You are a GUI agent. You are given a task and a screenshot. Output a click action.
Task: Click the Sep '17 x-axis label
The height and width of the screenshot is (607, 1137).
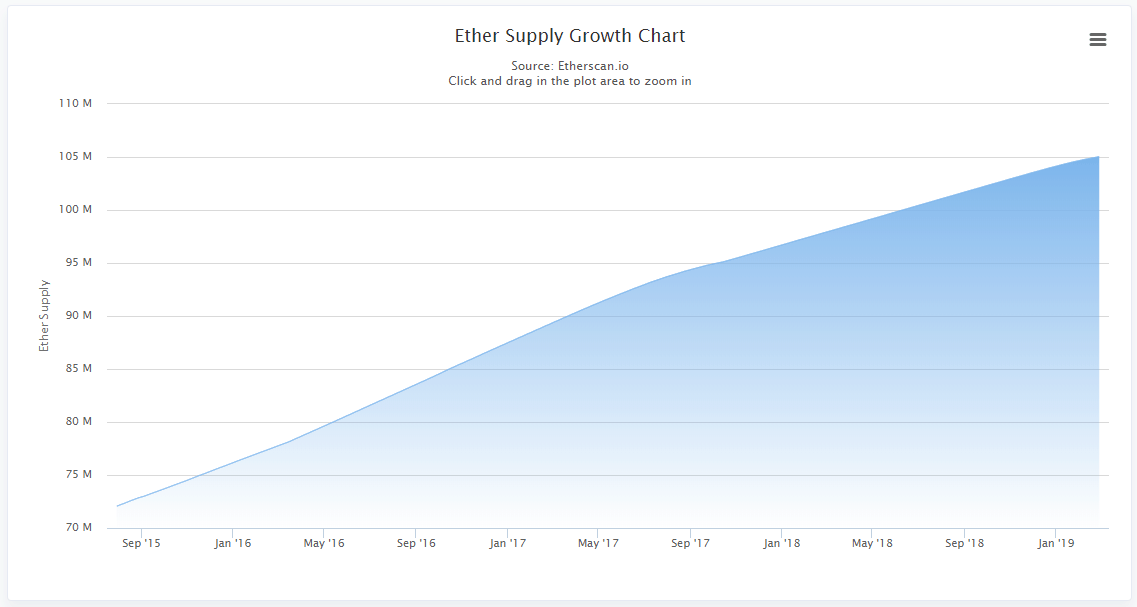pos(690,543)
